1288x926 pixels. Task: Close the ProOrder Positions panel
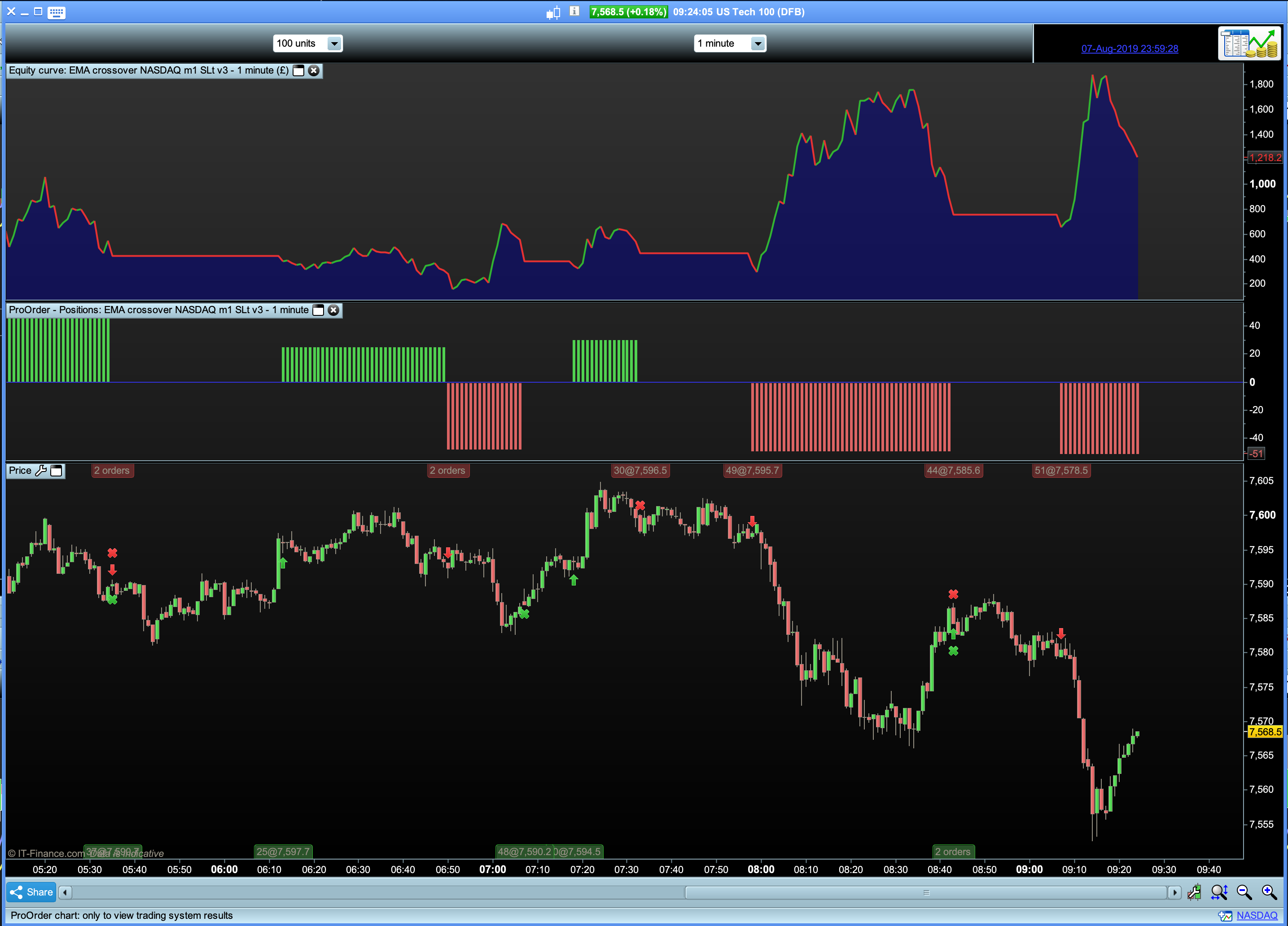(x=334, y=310)
